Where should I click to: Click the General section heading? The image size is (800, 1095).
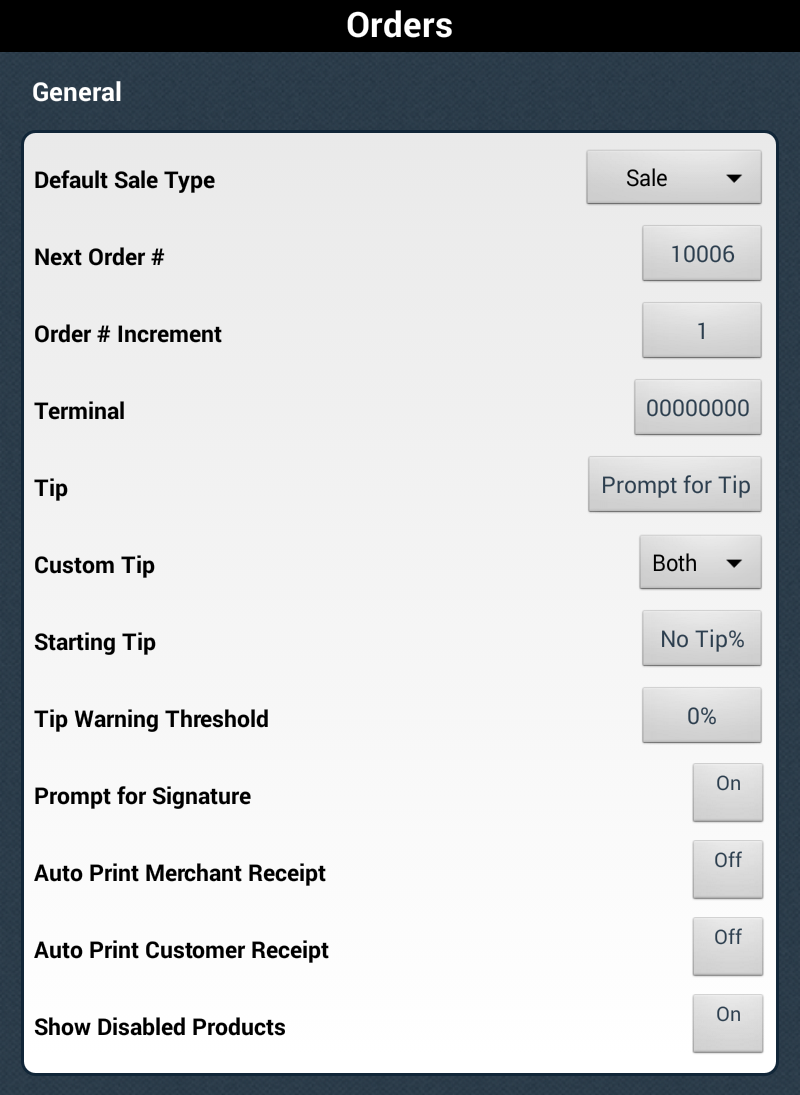77,92
